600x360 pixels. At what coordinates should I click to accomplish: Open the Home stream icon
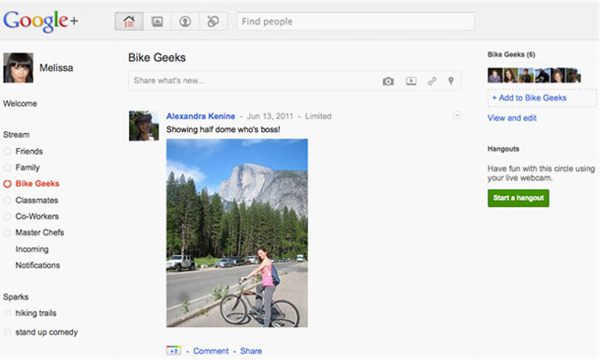coord(129,21)
